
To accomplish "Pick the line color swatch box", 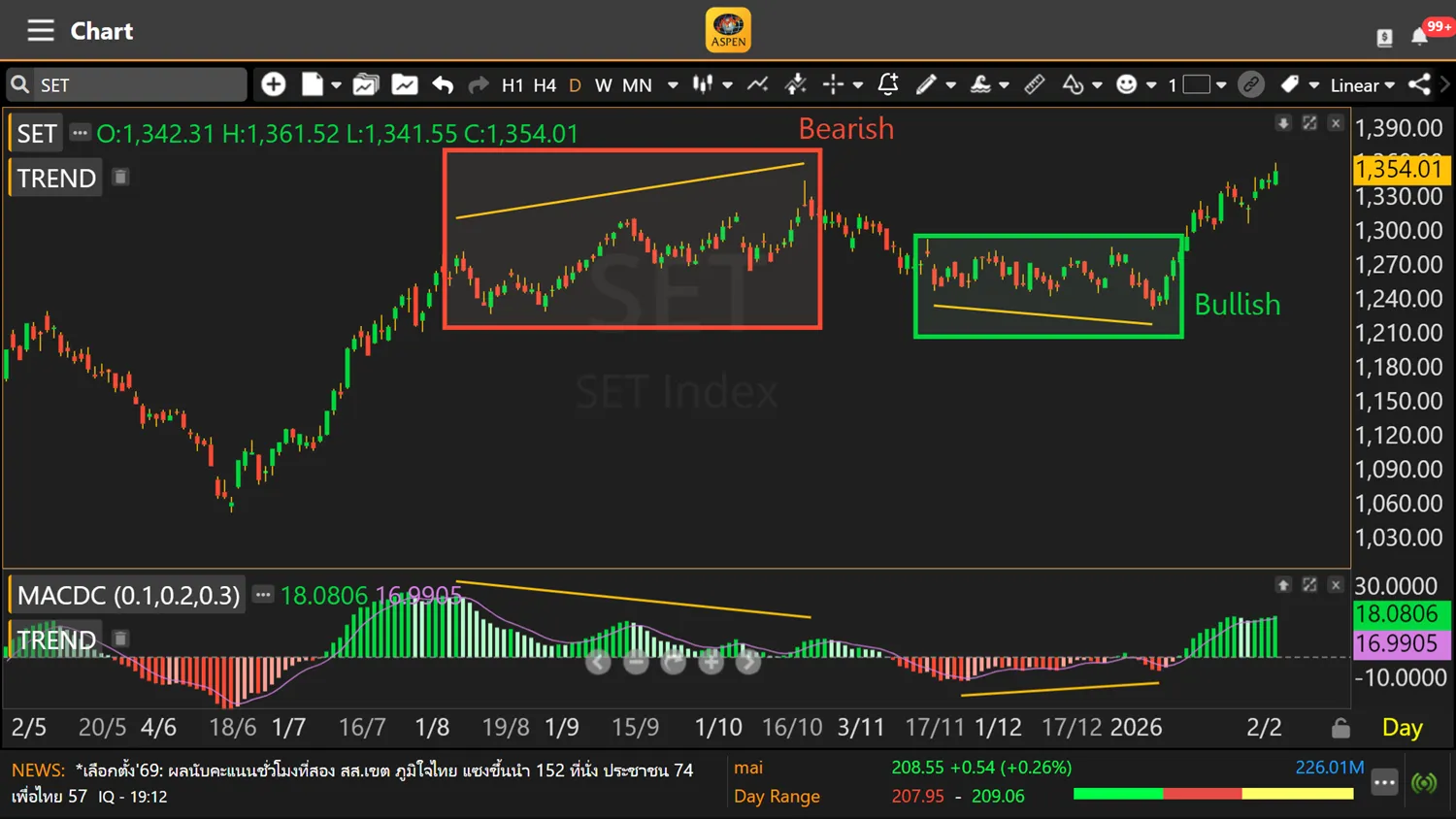I will click(x=1196, y=85).
